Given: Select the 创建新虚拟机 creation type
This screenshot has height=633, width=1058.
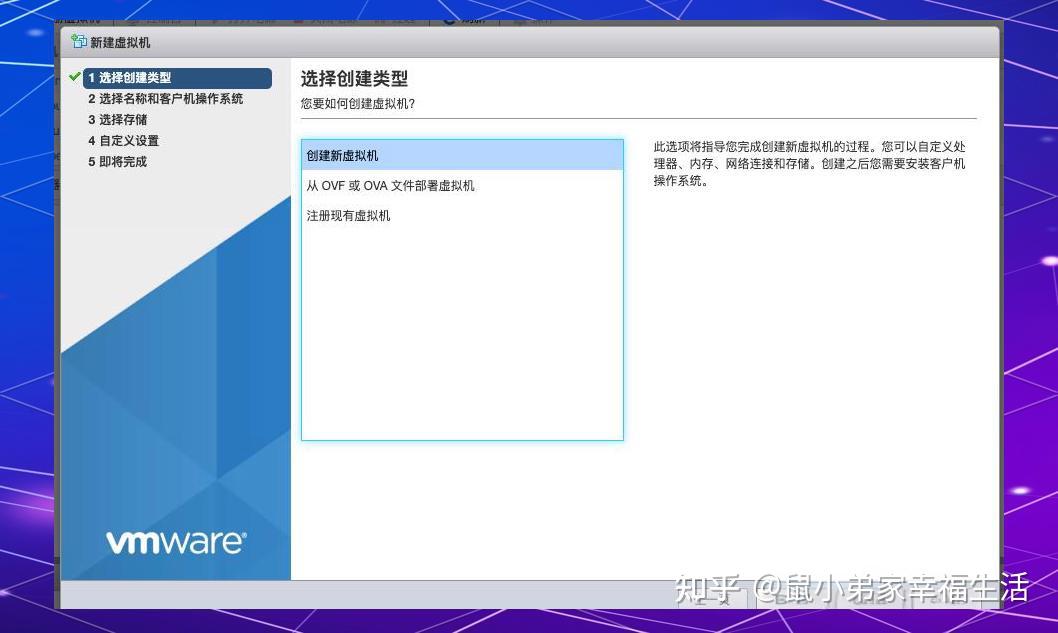Looking at the screenshot, I should pos(340,155).
